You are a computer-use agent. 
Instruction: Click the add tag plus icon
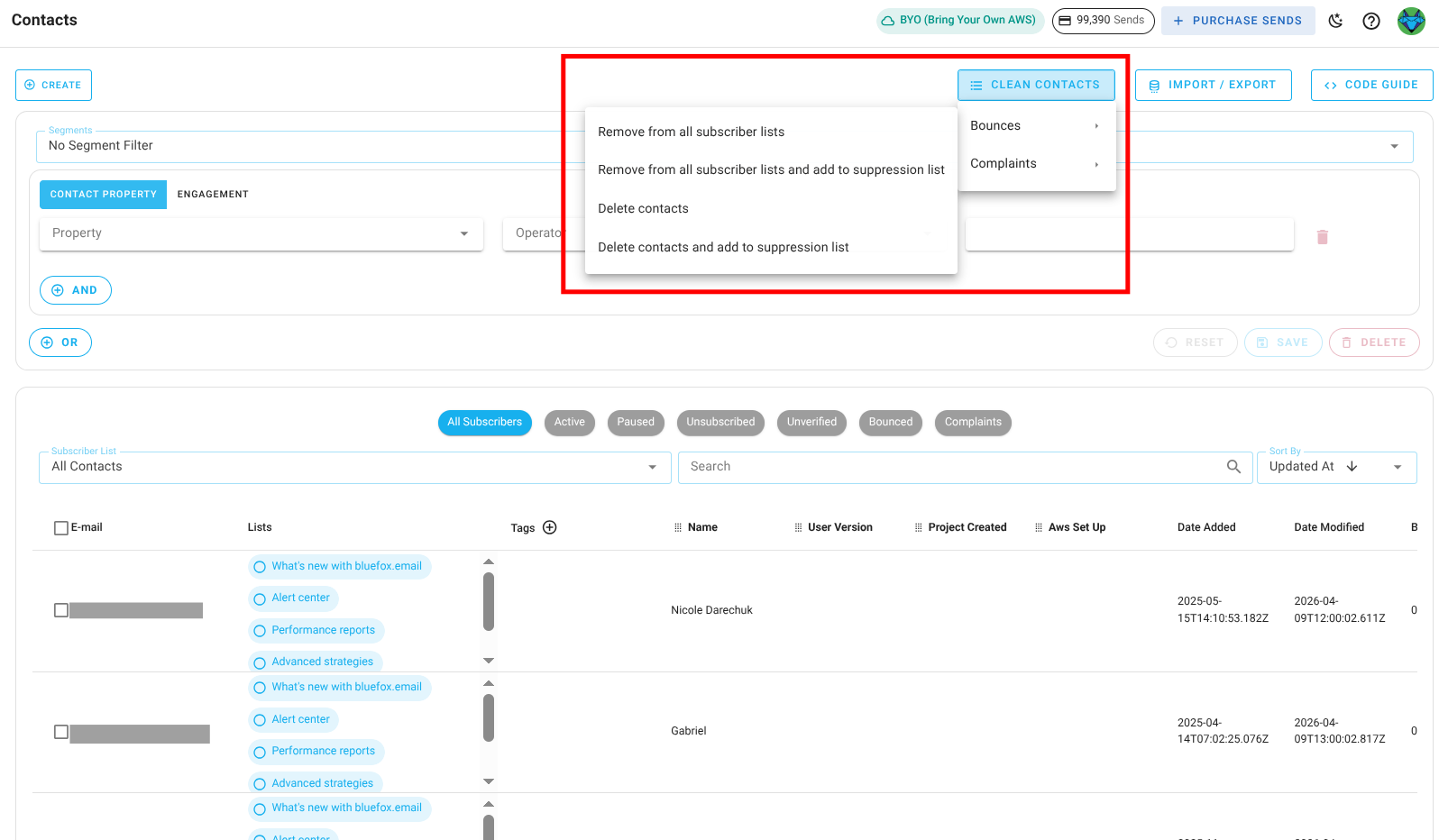coord(550,527)
